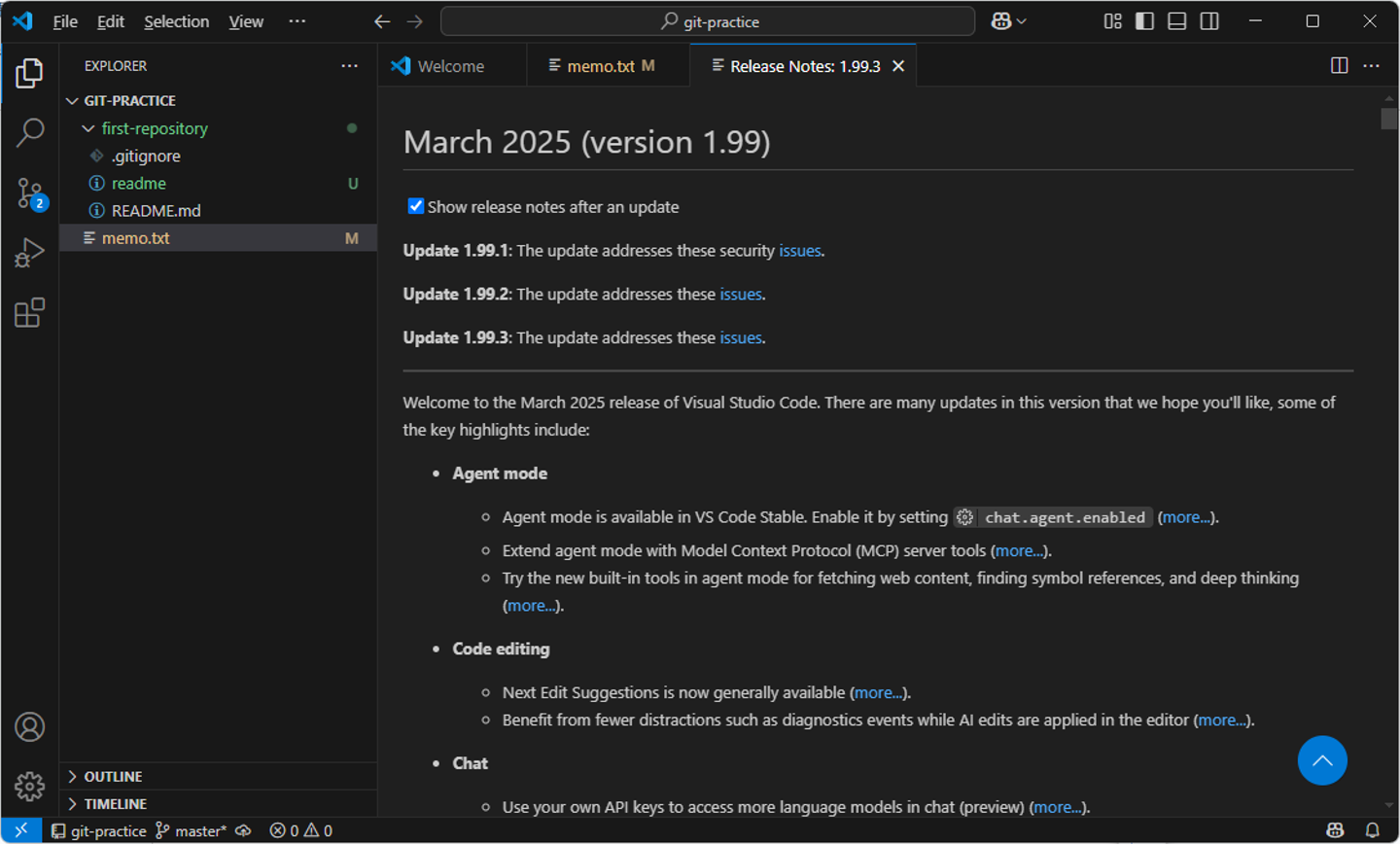The height and width of the screenshot is (844, 1400).
Task: Open the Search view in activity bar
Action: point(29,132)
